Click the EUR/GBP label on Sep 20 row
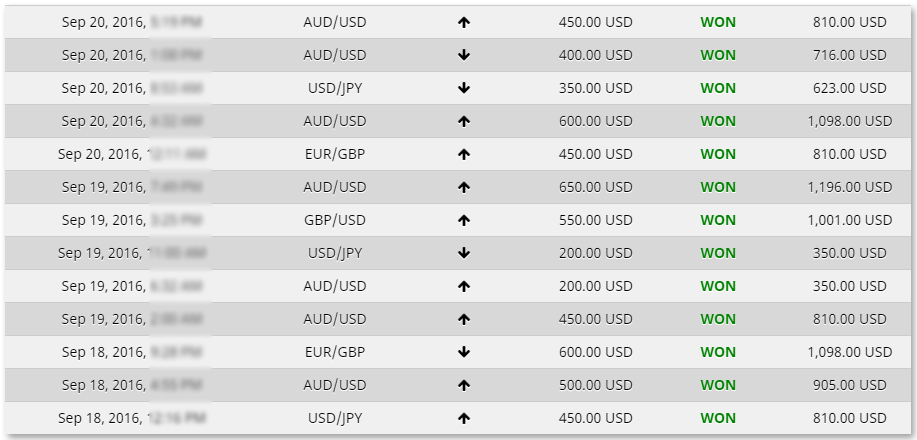Screen dimensions: 917x440 tap(335, 154)
